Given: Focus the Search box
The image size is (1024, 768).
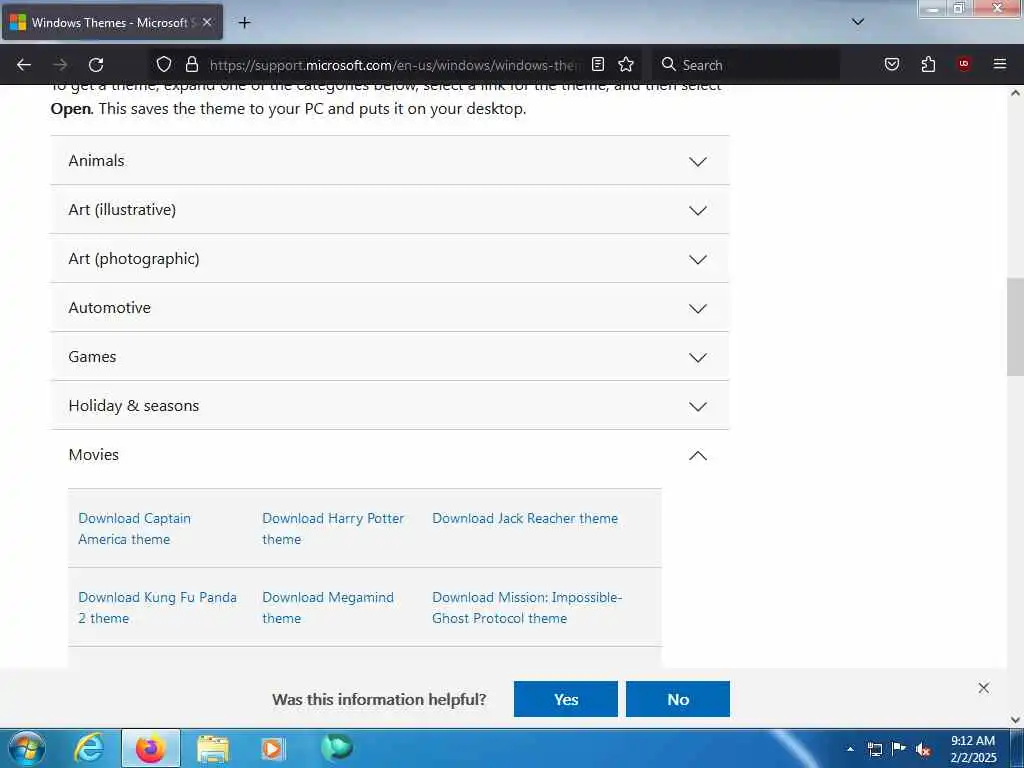Looking at the screenshot, I should [x=746, y=65].
